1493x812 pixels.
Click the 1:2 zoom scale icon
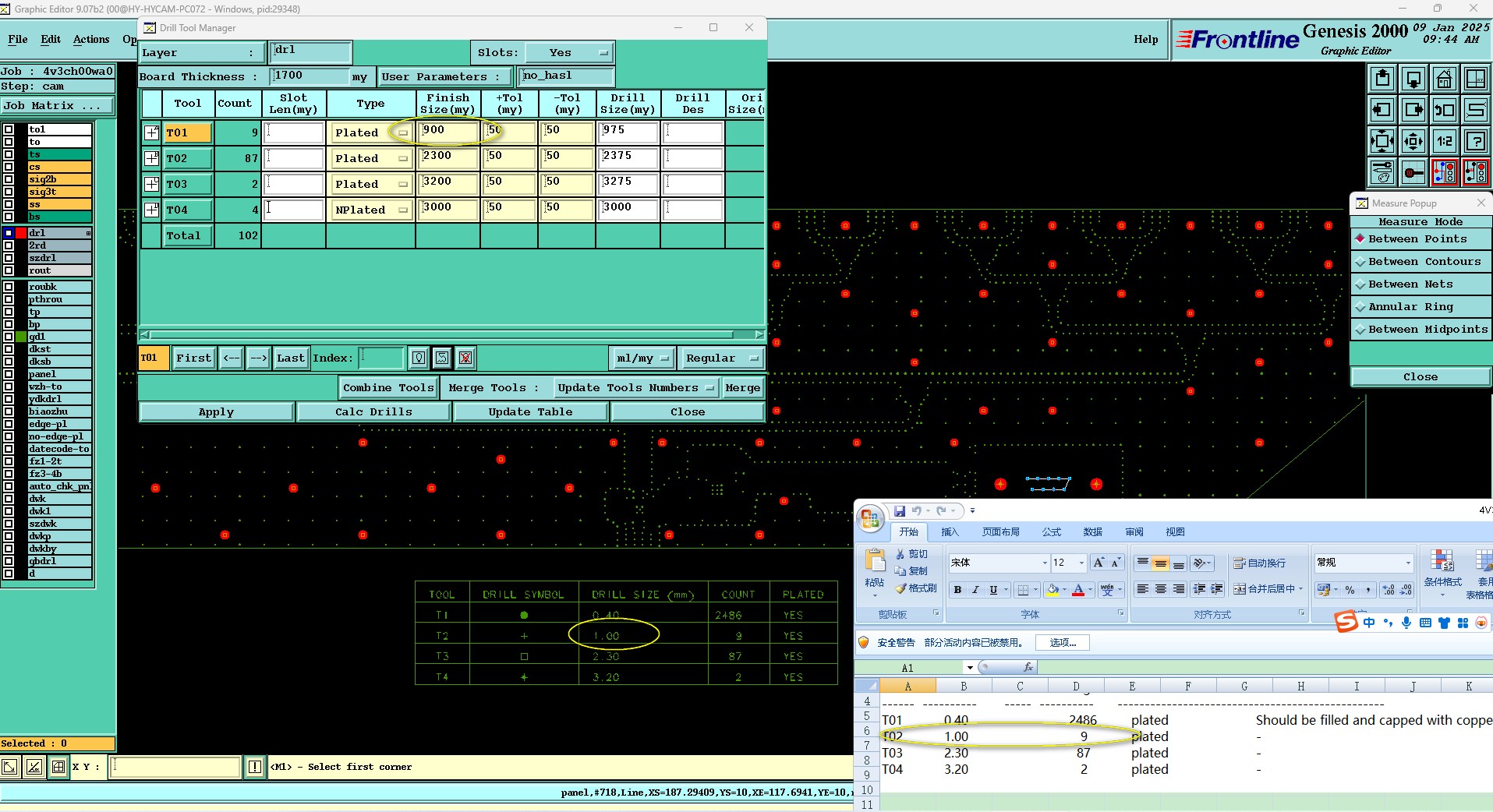point(1444,141)
